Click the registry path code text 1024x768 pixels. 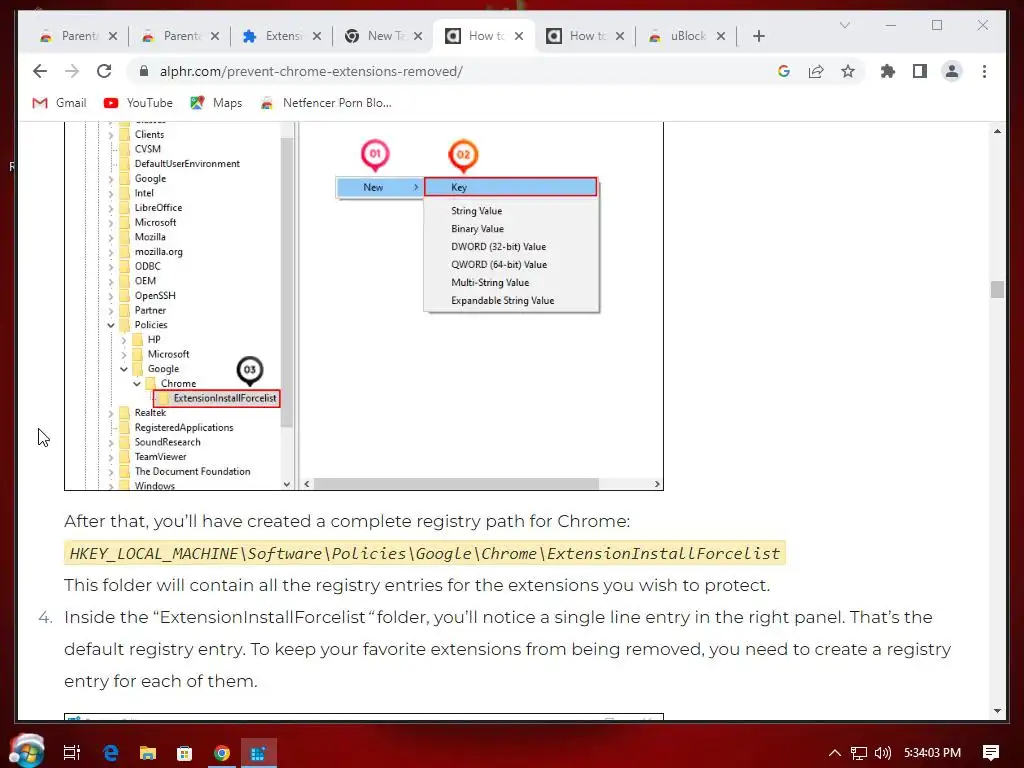point(424,553)
